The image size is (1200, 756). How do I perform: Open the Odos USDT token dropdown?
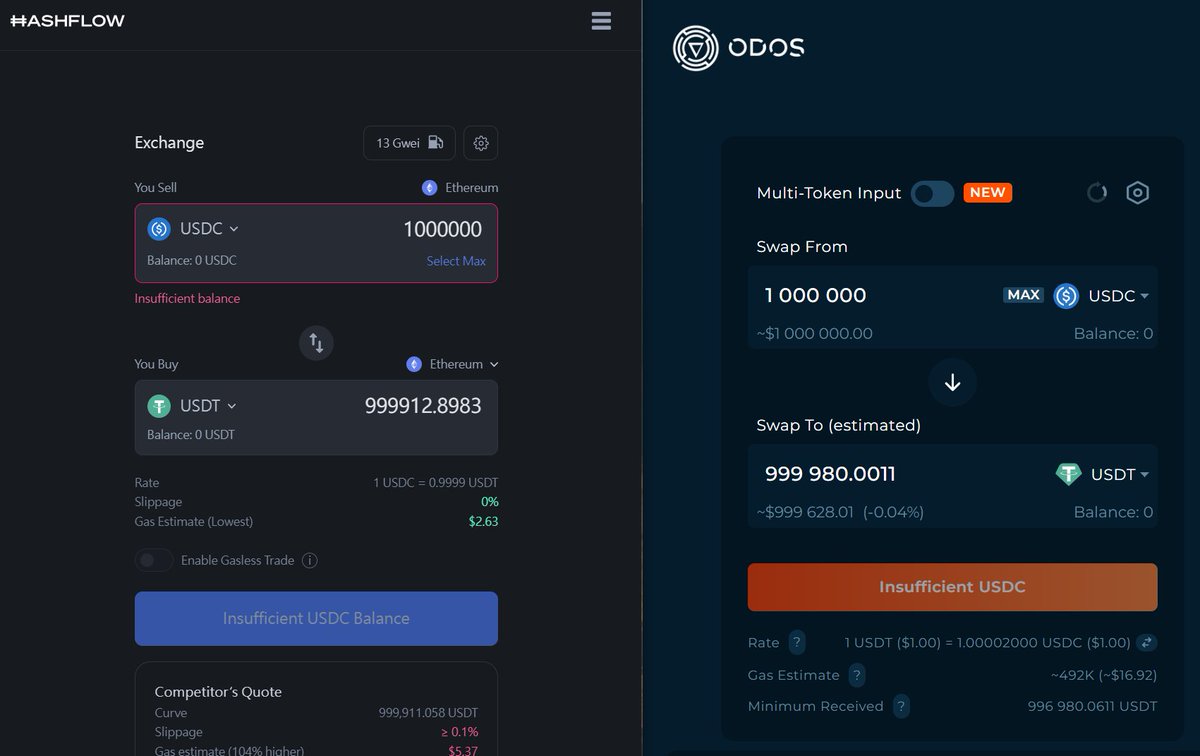pyautogui.click(x=1119, y=475)
